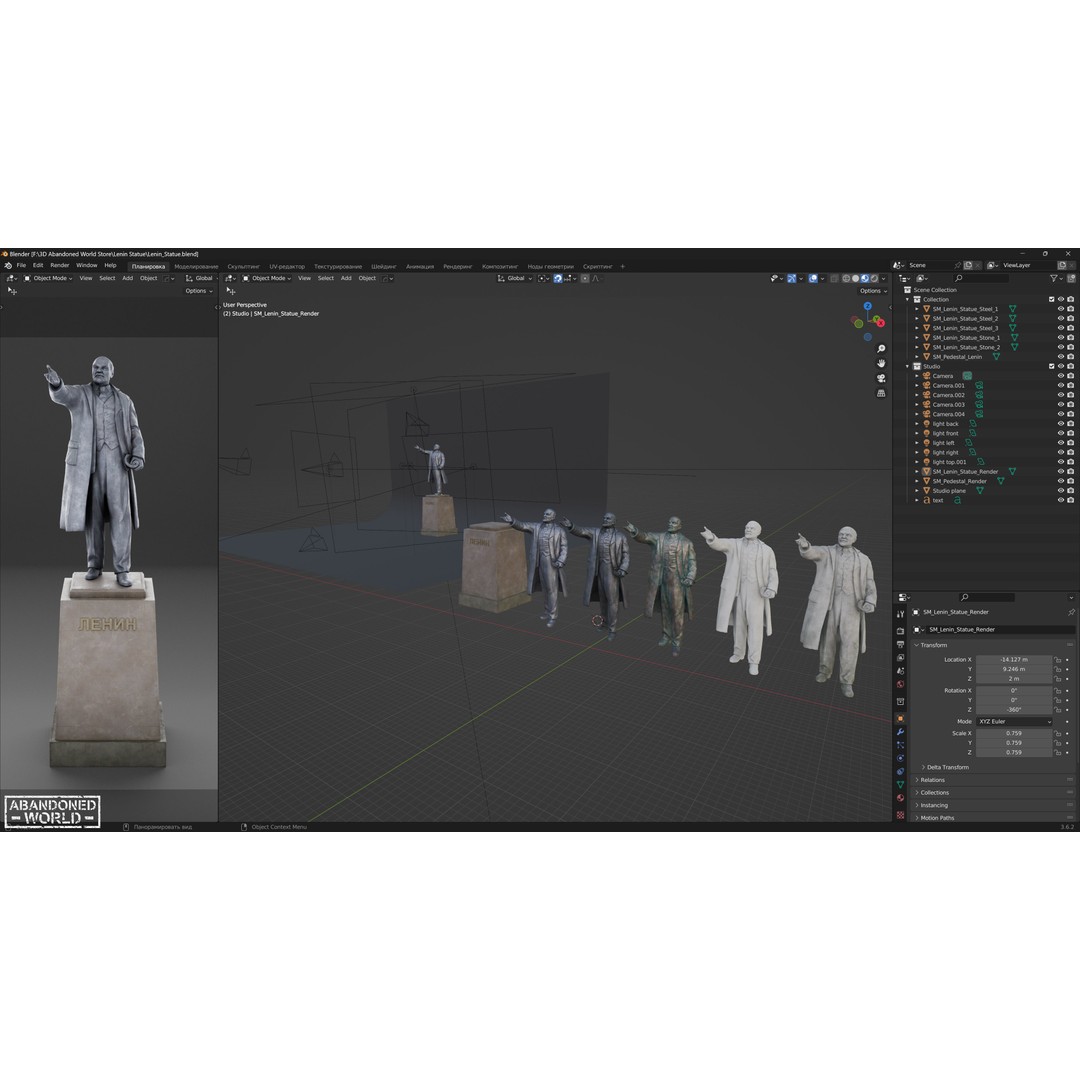Expand the Camera.001 outliner row

click(917, 386)
